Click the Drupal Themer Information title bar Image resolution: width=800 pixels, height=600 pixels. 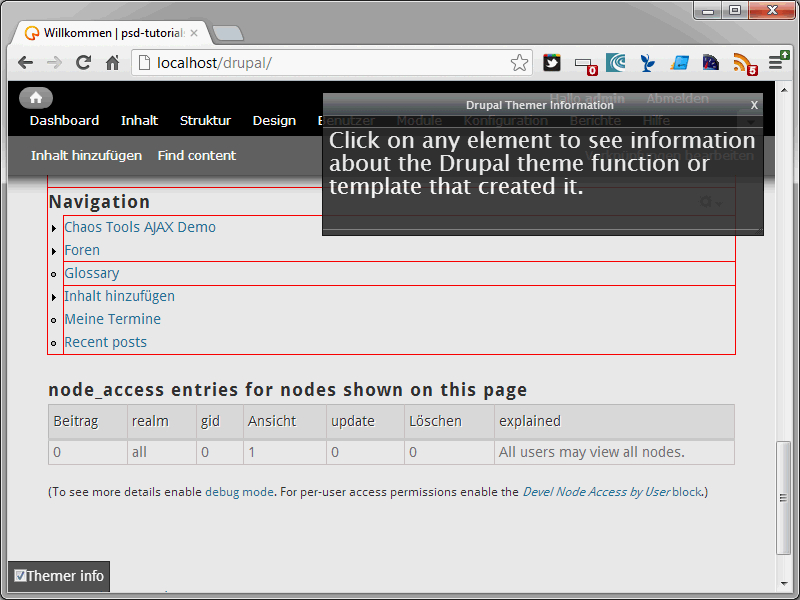point(539,105)
